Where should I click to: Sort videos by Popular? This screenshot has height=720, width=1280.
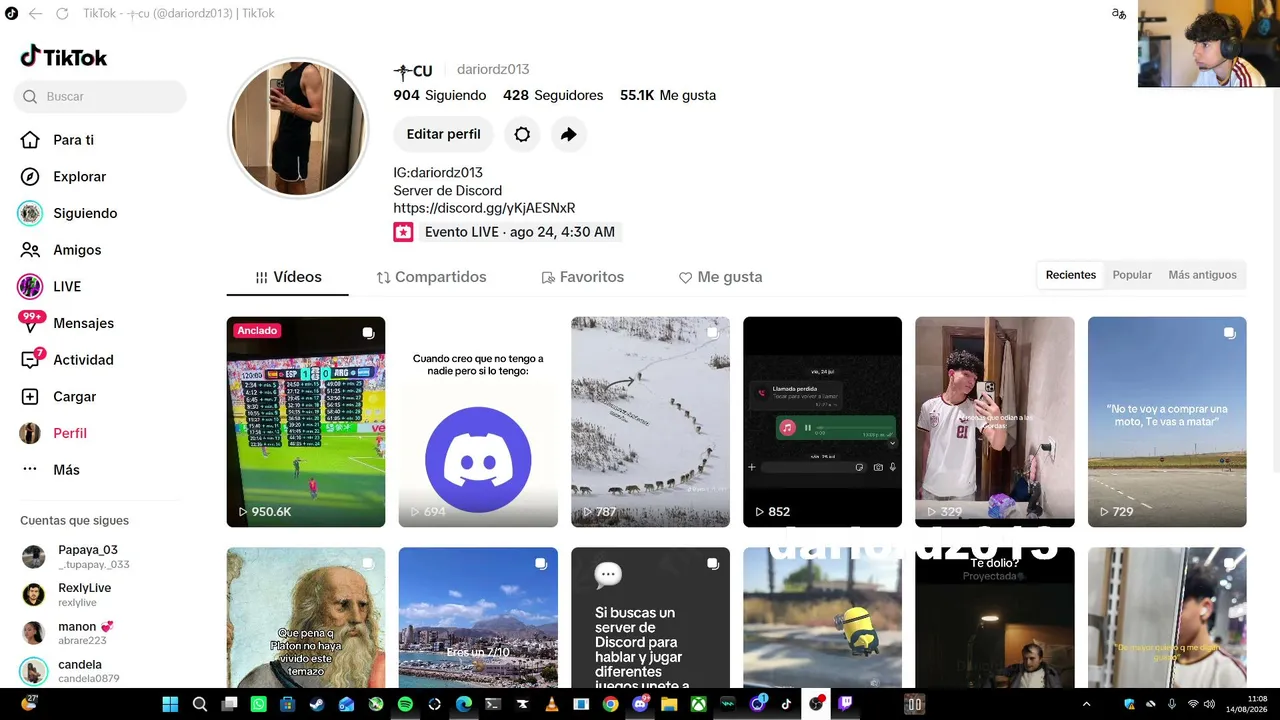[x=1132, y=275]
